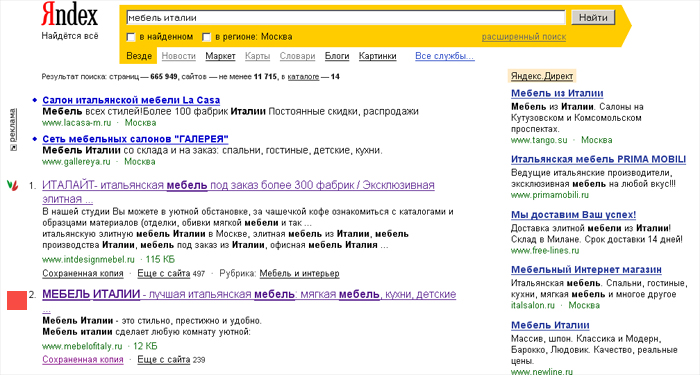Click the 'каталоге' link in result stats
The height and width of the screenshot is (375, 700).
303,77
